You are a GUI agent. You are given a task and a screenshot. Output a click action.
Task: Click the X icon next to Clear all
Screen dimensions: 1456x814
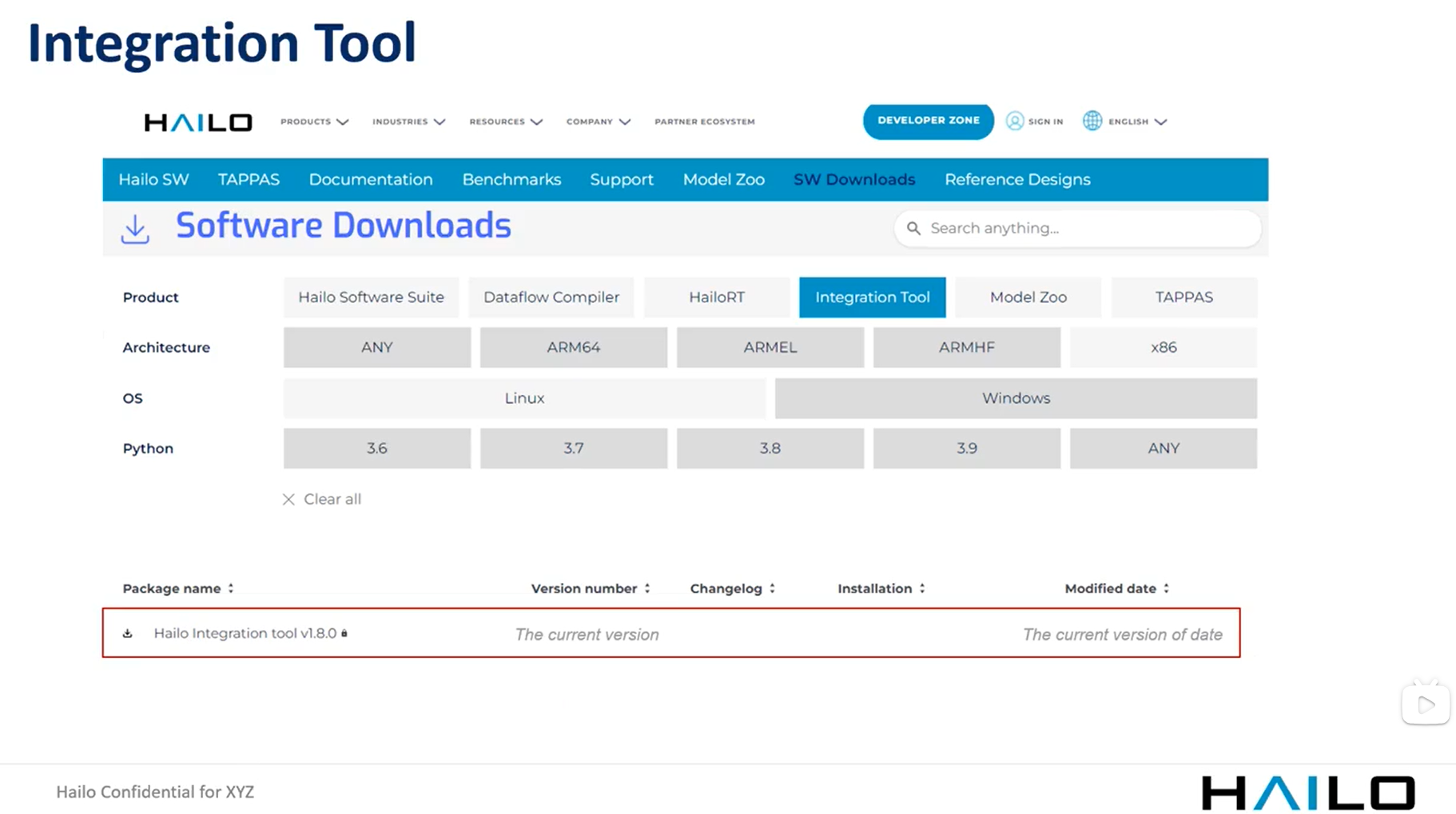point(288,499)
